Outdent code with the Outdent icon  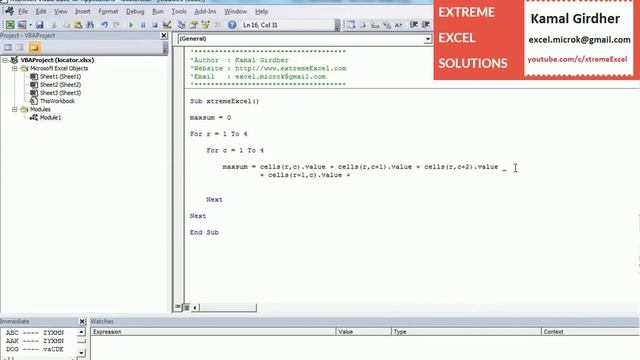[x=426, y=25]
